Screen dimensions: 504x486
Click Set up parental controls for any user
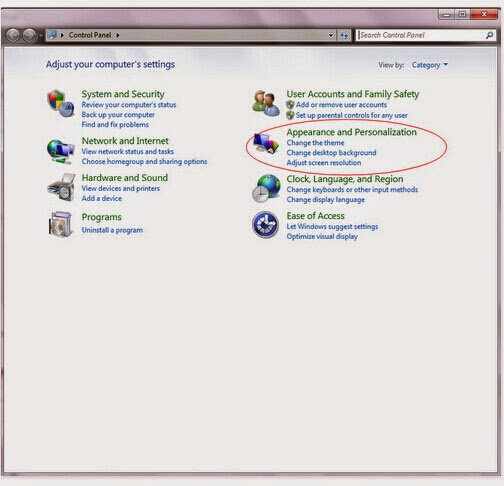click(352, 115)
